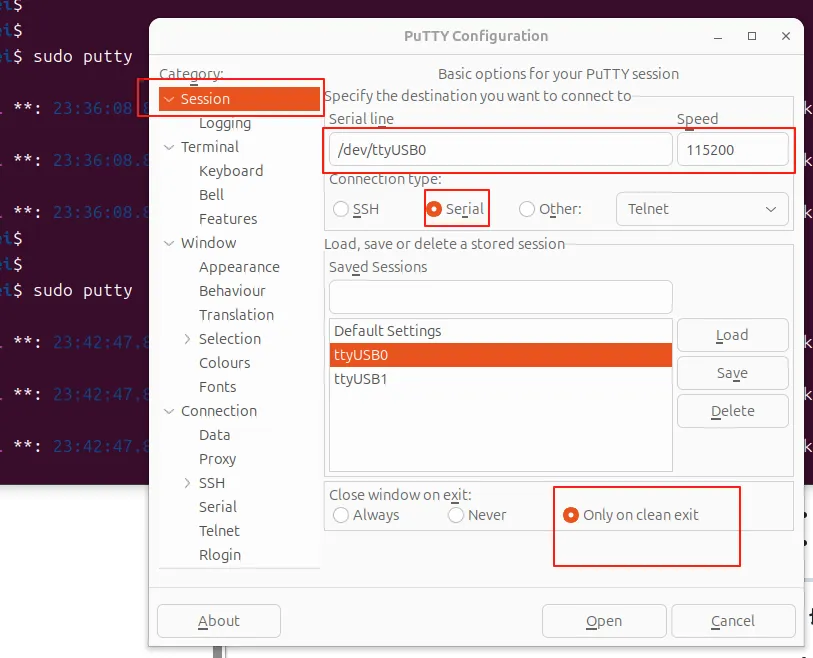Open the Proxy category
This screenshot has width=813, height=658.
[x=218, y=459]
